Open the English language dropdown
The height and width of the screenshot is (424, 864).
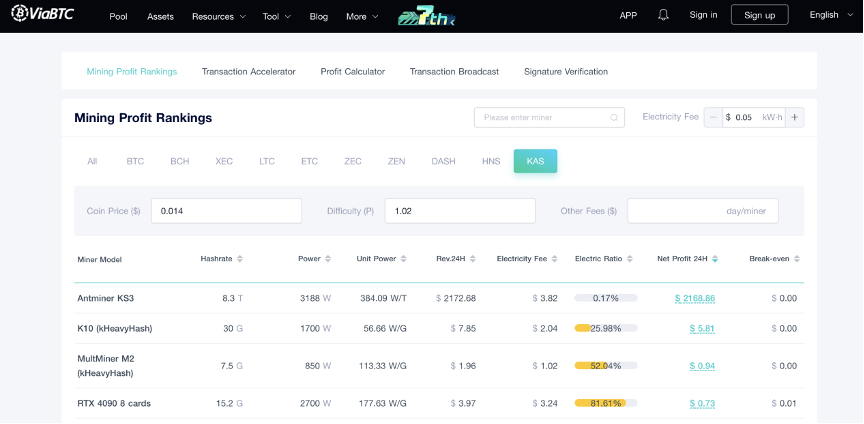tap(831, 15)
